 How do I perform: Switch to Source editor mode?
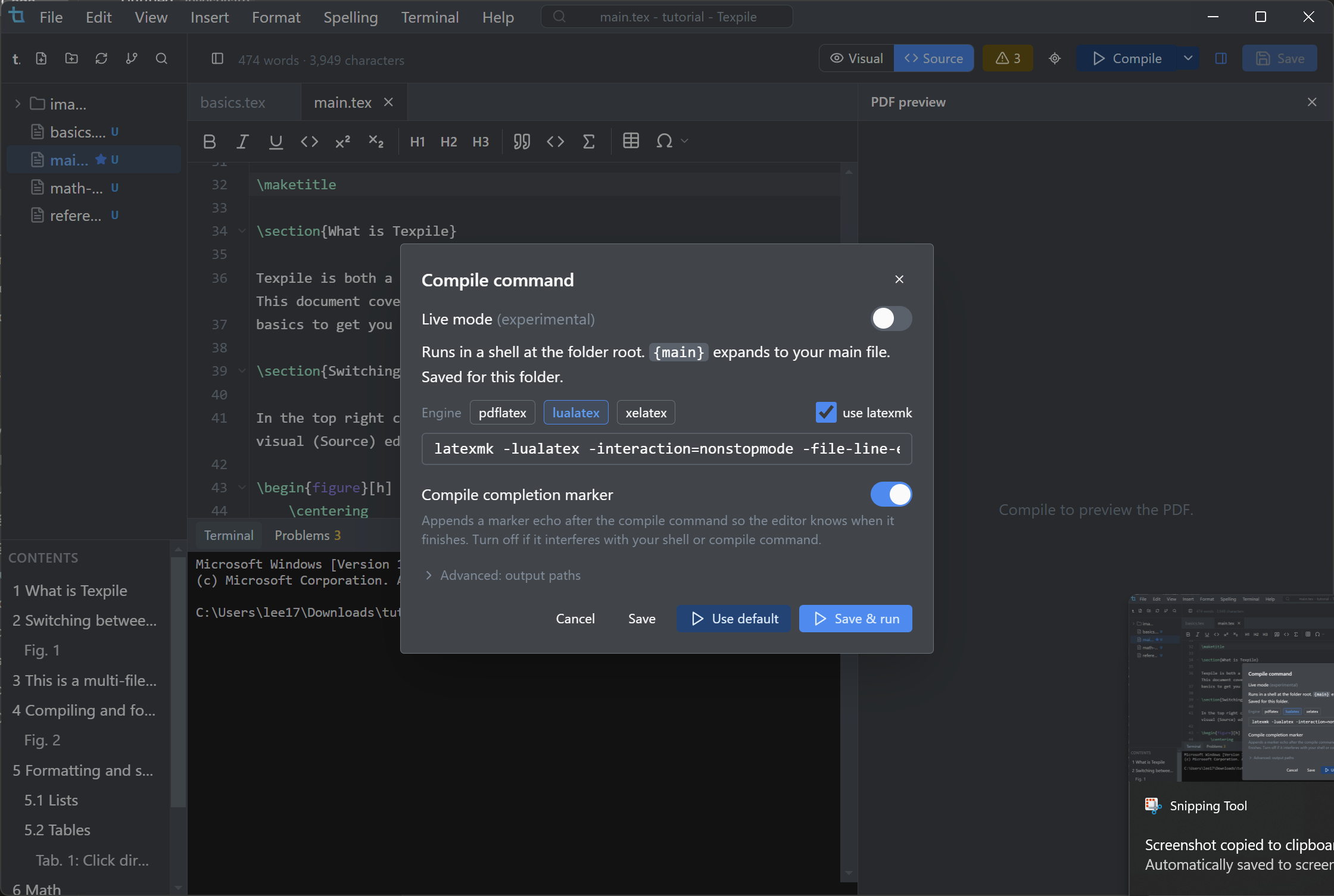[933, 58]
